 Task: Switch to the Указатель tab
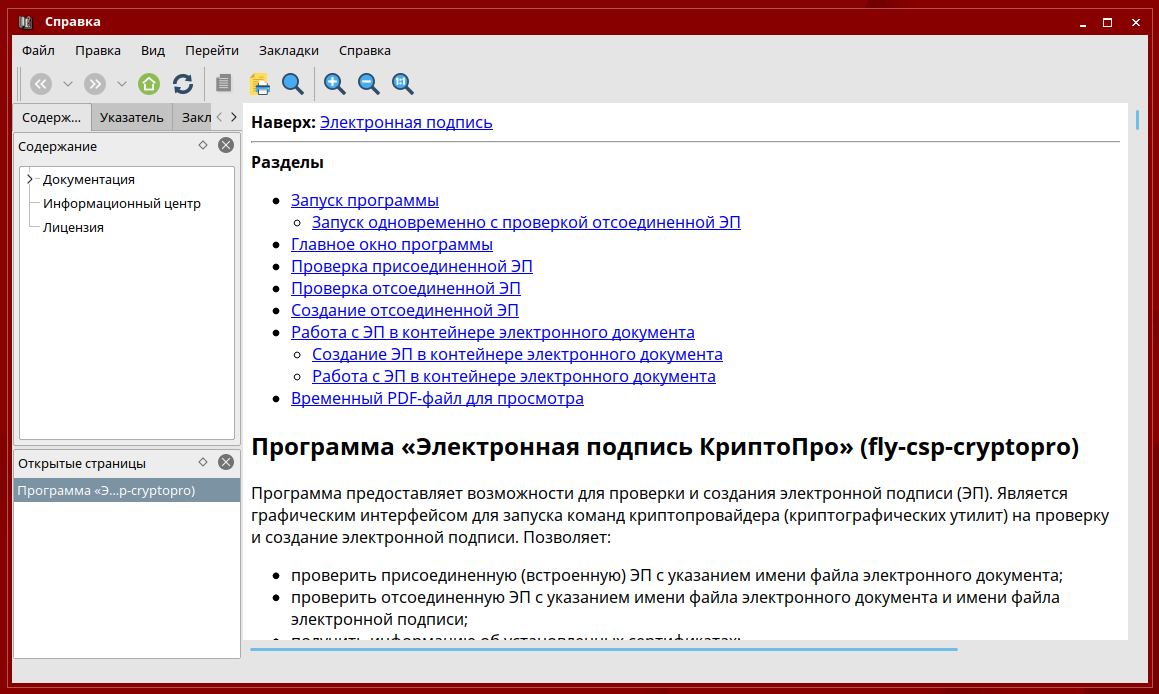pyautogui.click(x=131, y=117)
